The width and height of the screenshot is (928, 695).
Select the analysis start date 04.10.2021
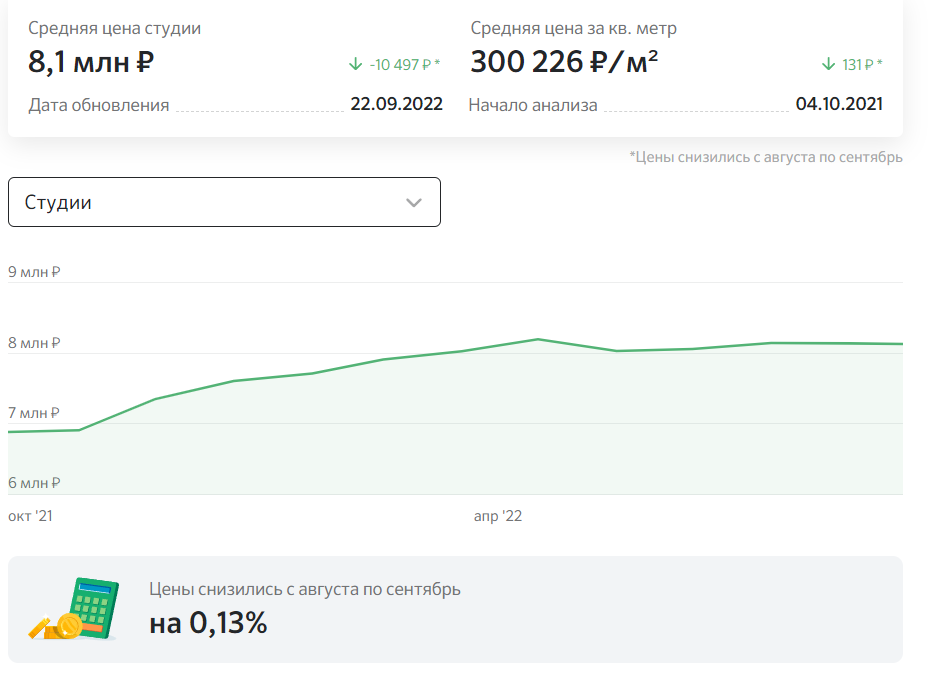pyautogui.click(x=838, y=104)
